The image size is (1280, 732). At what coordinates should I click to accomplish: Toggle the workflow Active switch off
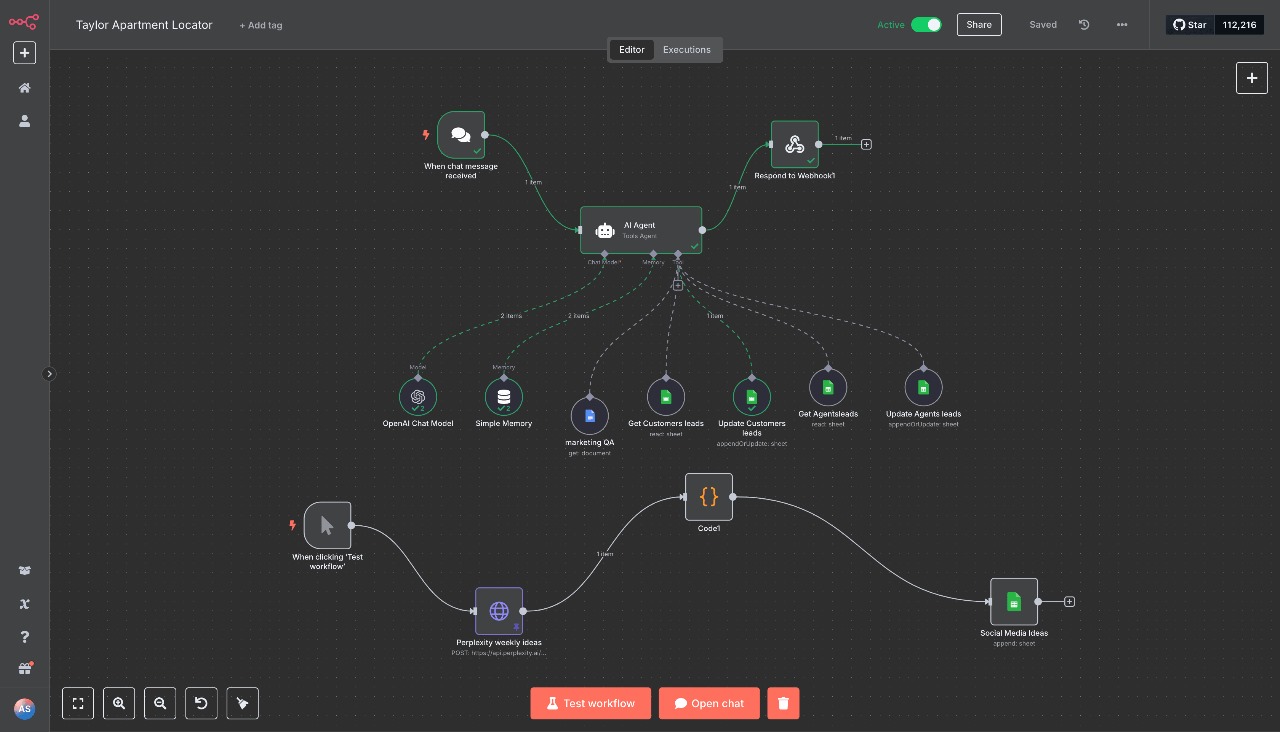(x=926, y=24)
